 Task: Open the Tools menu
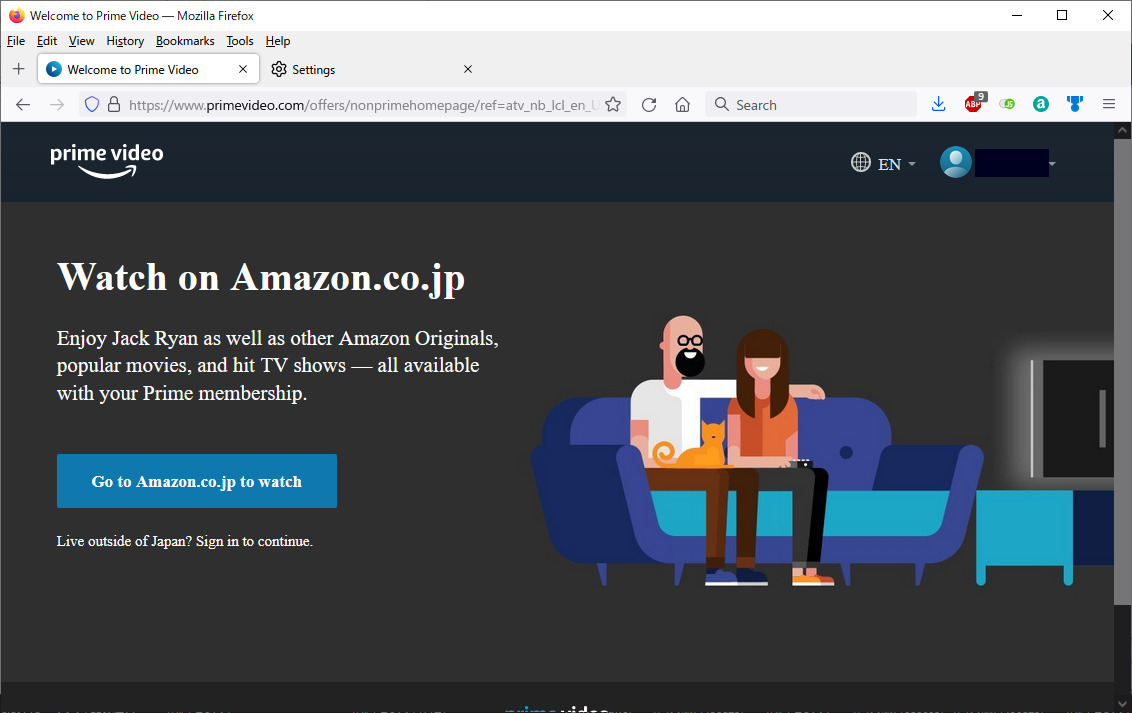tap(240, 41)
